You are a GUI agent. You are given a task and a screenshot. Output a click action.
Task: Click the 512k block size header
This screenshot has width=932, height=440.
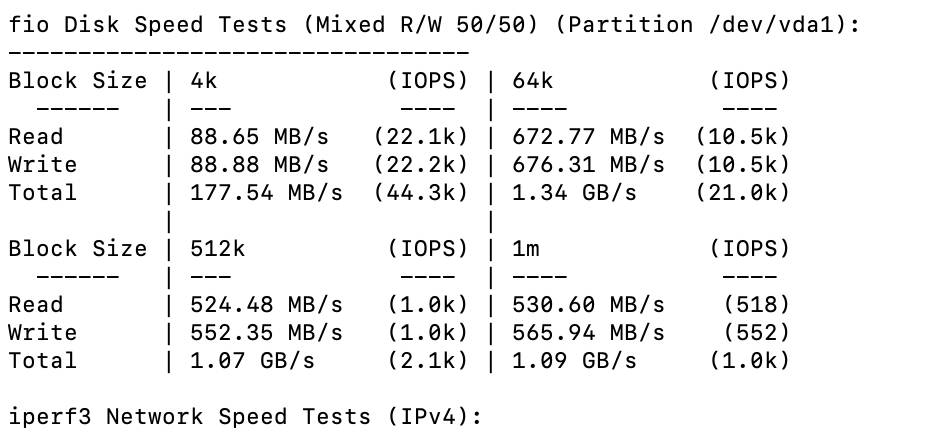click(218, 249)
